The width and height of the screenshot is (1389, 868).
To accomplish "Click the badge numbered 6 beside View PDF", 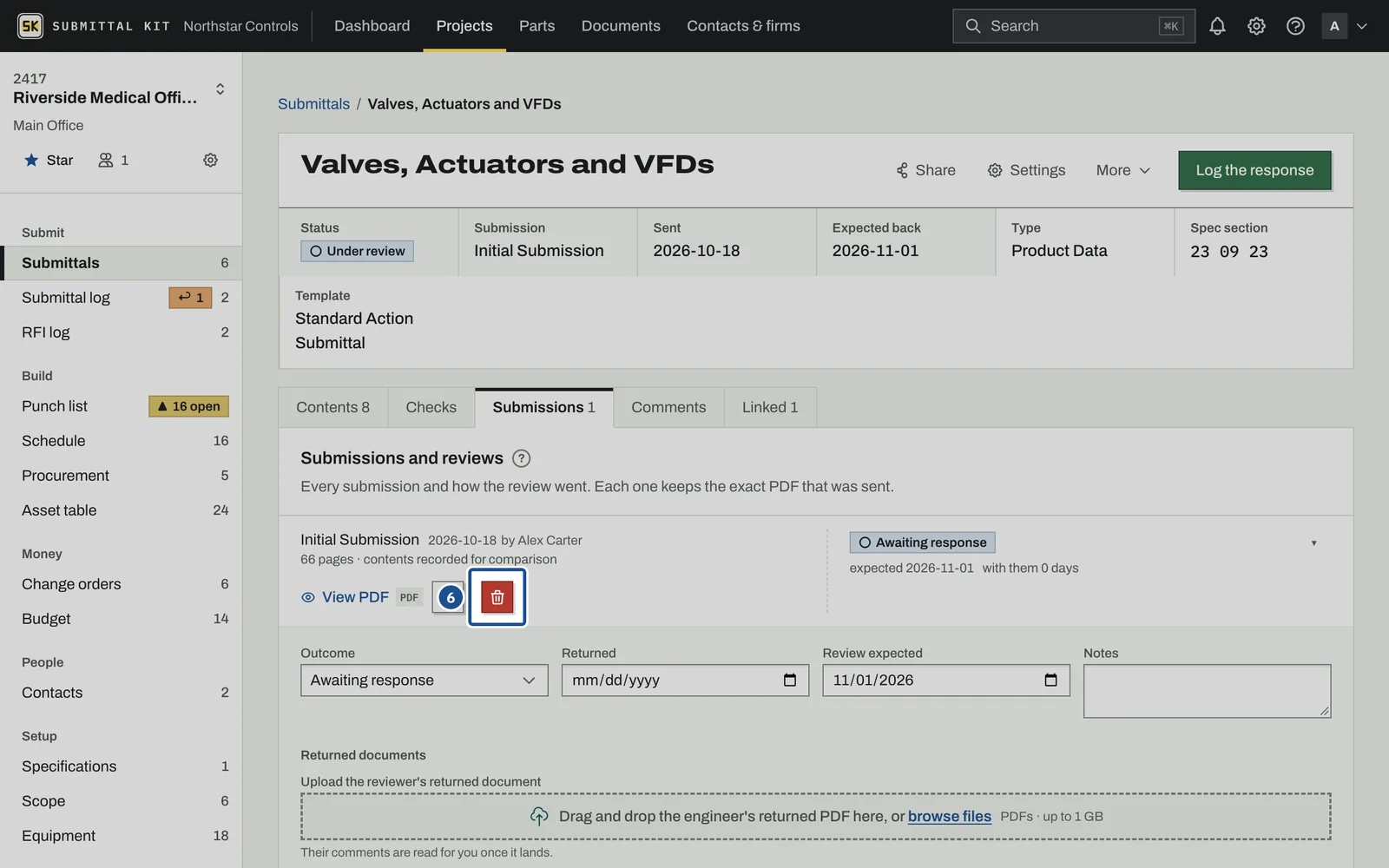I will coord(450,597).
